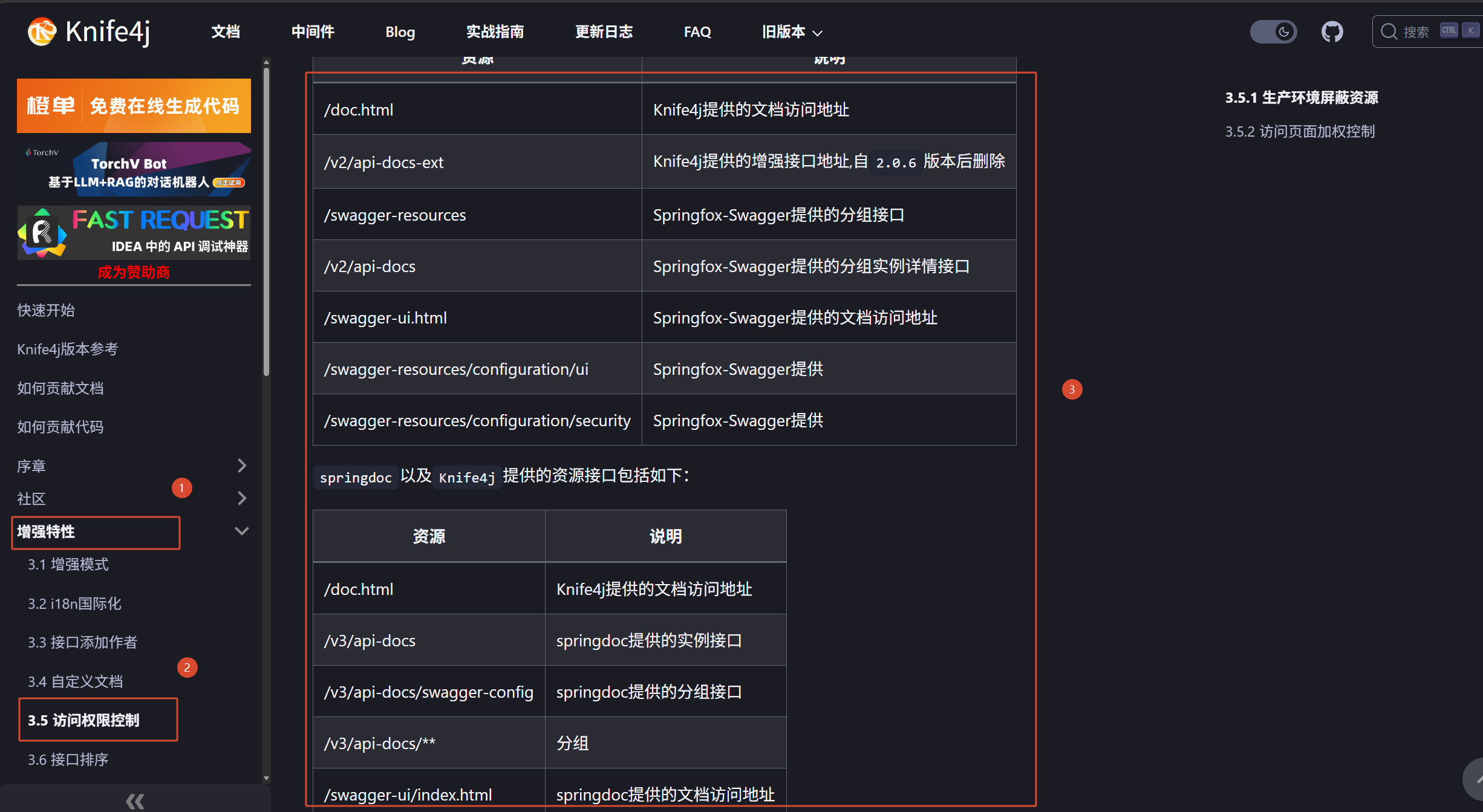Open the 中间件 nav item
This screenshot has height=812, width=1483.
pyautogui.click(x=313, y=32)
